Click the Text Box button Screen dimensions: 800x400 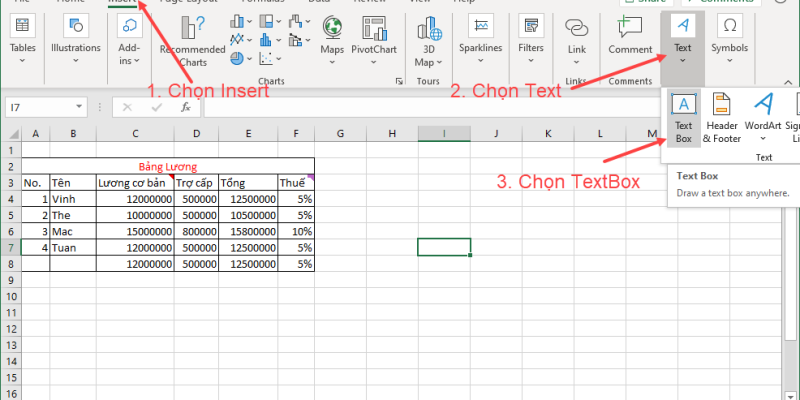coord(683,116)
